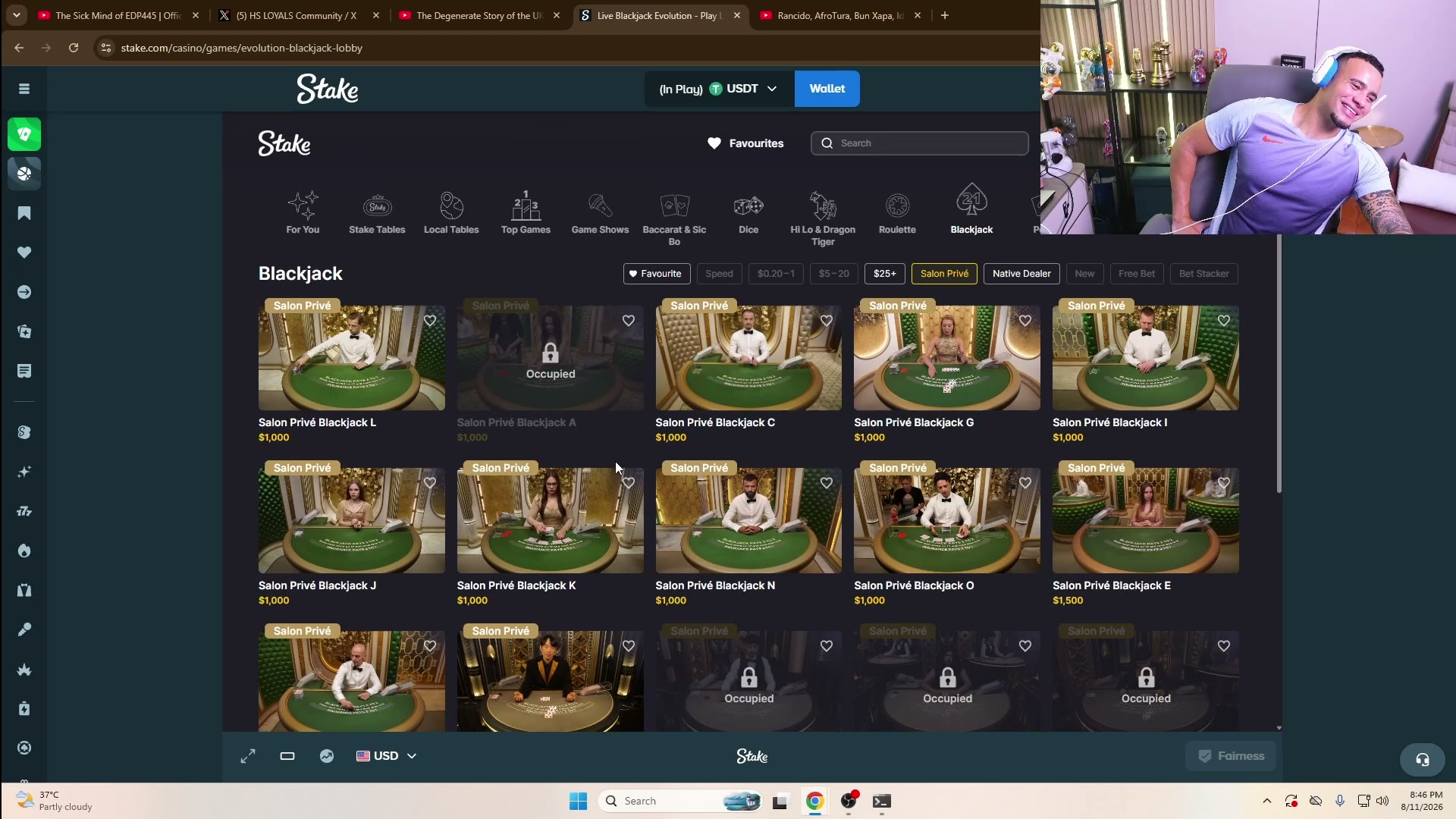1456x819 pixels.
Task: Toggle the $25+ filter chip
Action: [885, 274]
